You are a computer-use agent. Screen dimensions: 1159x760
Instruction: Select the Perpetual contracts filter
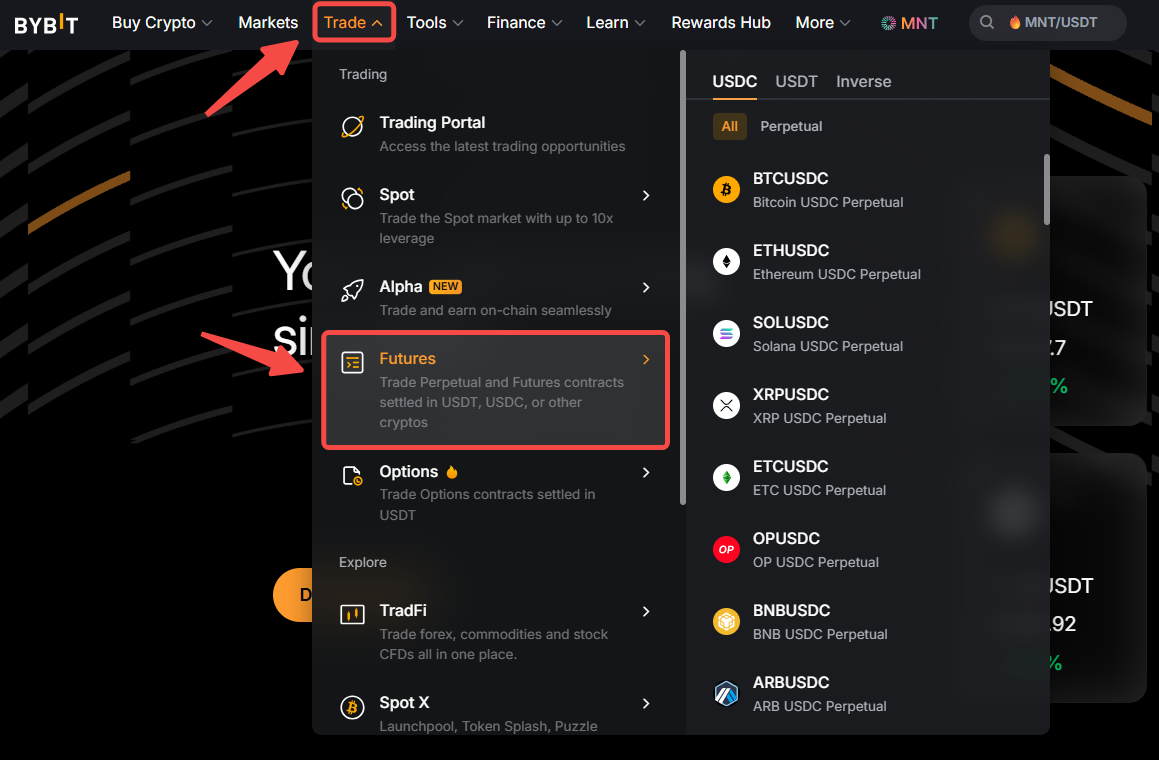click(x=791, y=126)
